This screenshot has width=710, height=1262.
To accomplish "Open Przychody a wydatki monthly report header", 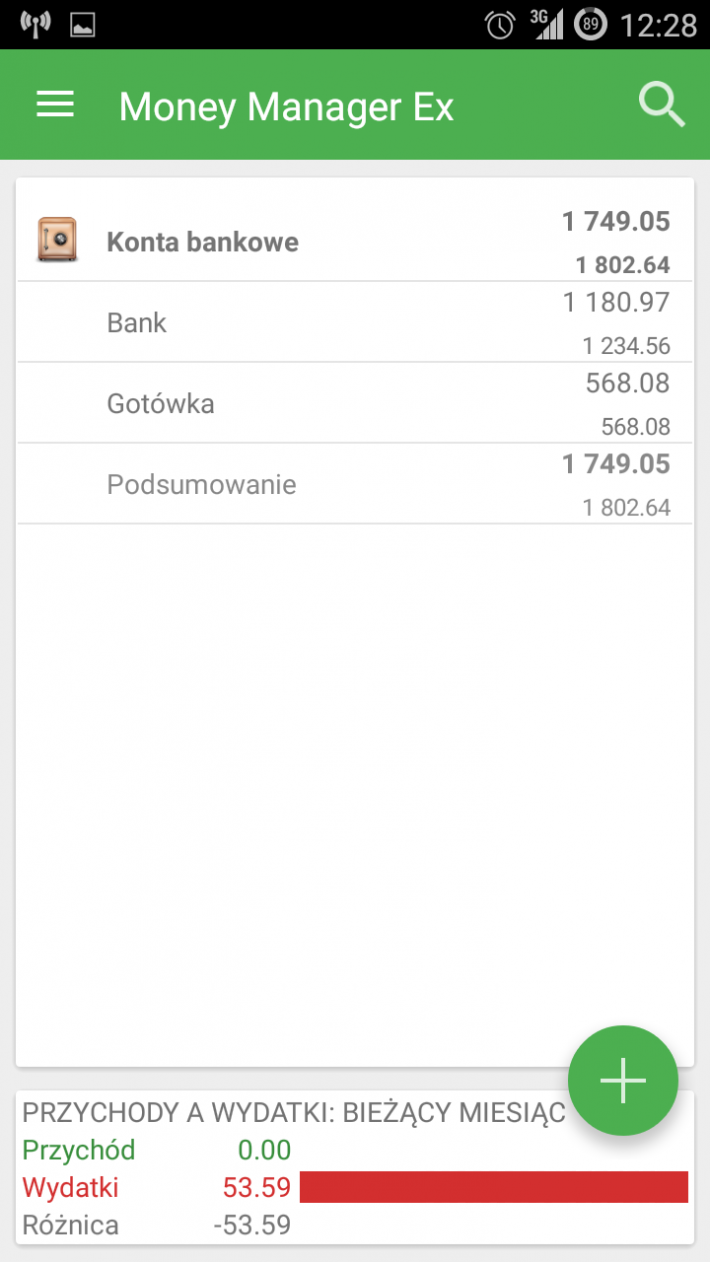I will 294,1113.
